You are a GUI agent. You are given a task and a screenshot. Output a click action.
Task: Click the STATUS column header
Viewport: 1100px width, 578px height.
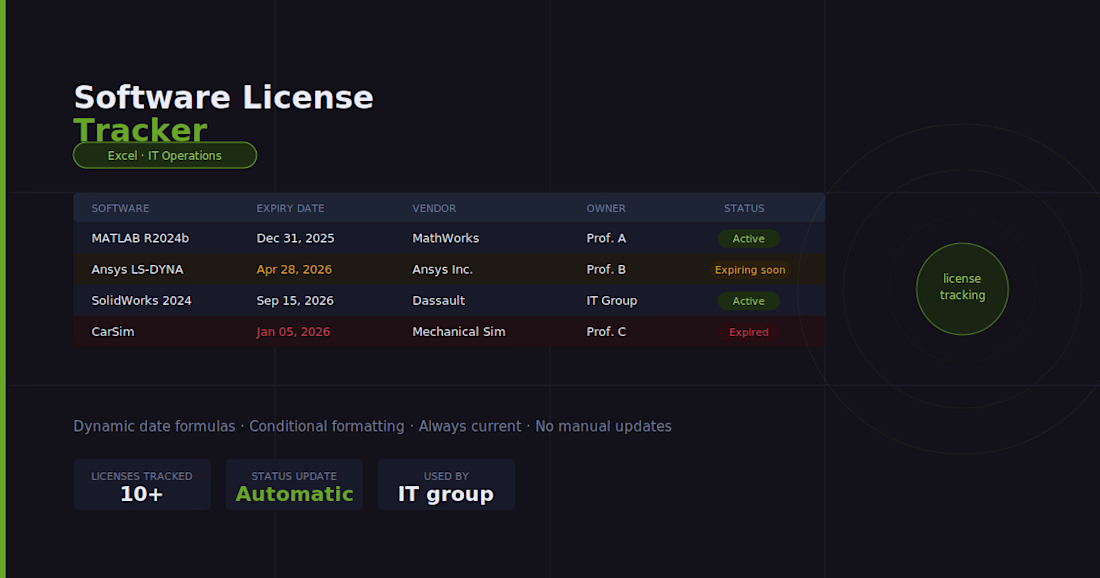click(x=744, y=208)
